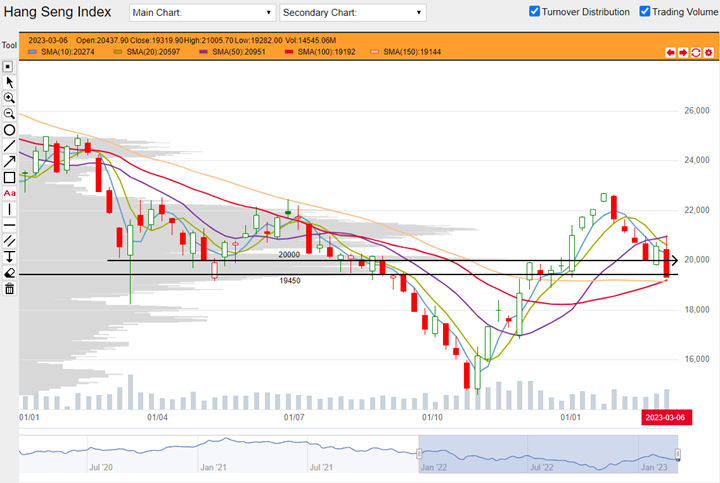720x483 pixels.
Task: Select the eraser tool
Action: click(9, 273)
